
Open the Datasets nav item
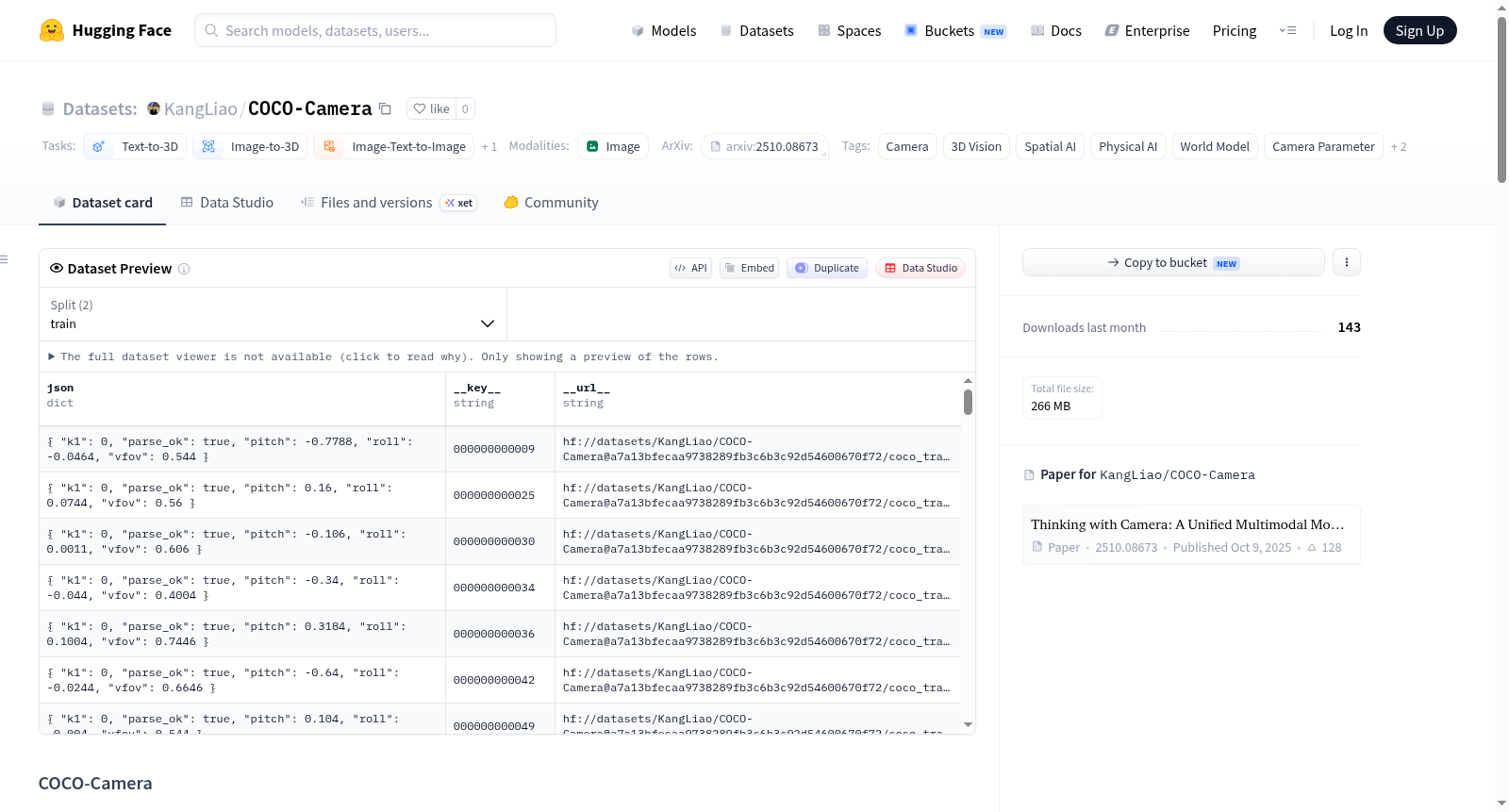click(757, 30)
